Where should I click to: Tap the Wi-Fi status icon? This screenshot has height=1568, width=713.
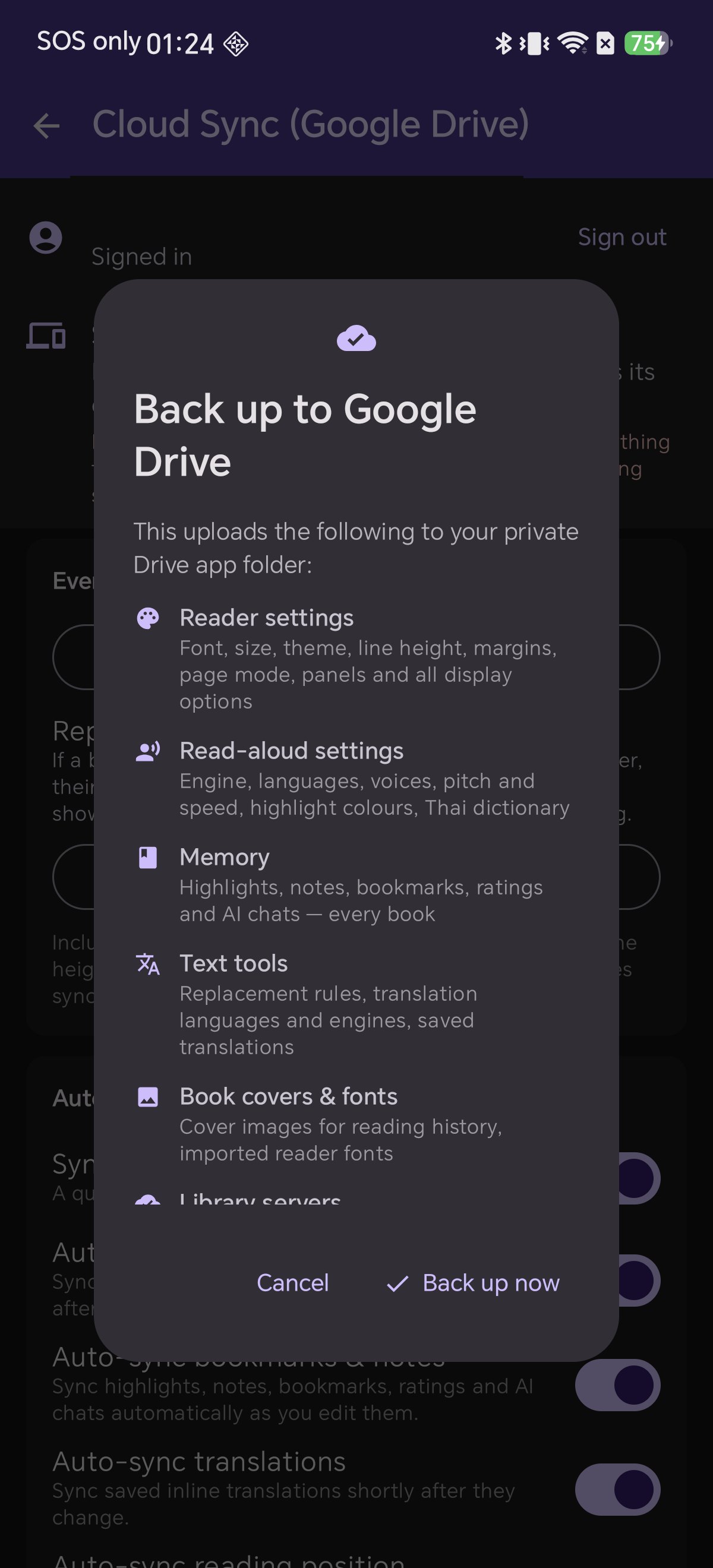coord(572,43)
